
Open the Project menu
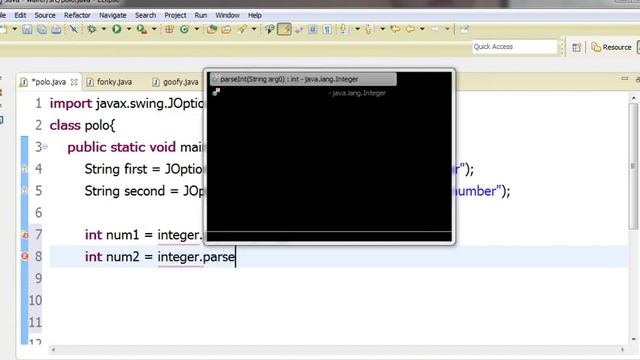[175, 15]
